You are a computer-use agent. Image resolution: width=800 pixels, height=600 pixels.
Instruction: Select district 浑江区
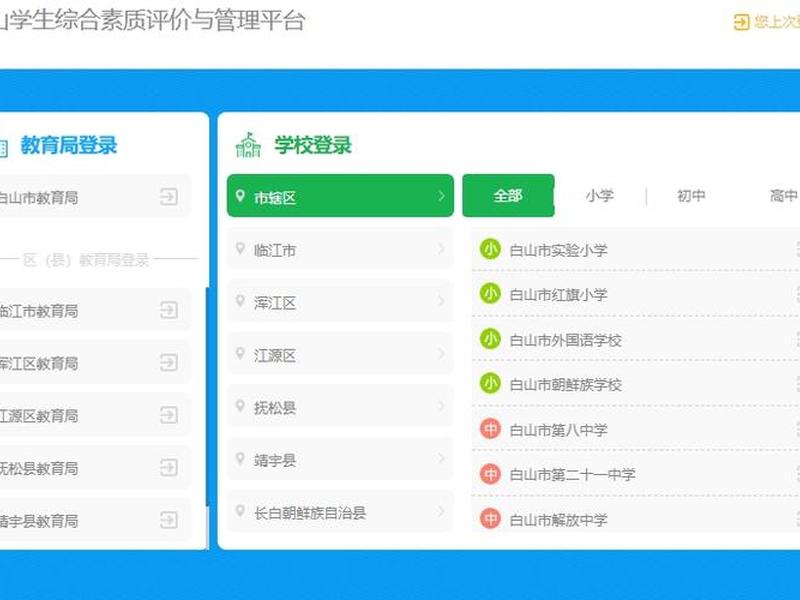pos(340,301)
